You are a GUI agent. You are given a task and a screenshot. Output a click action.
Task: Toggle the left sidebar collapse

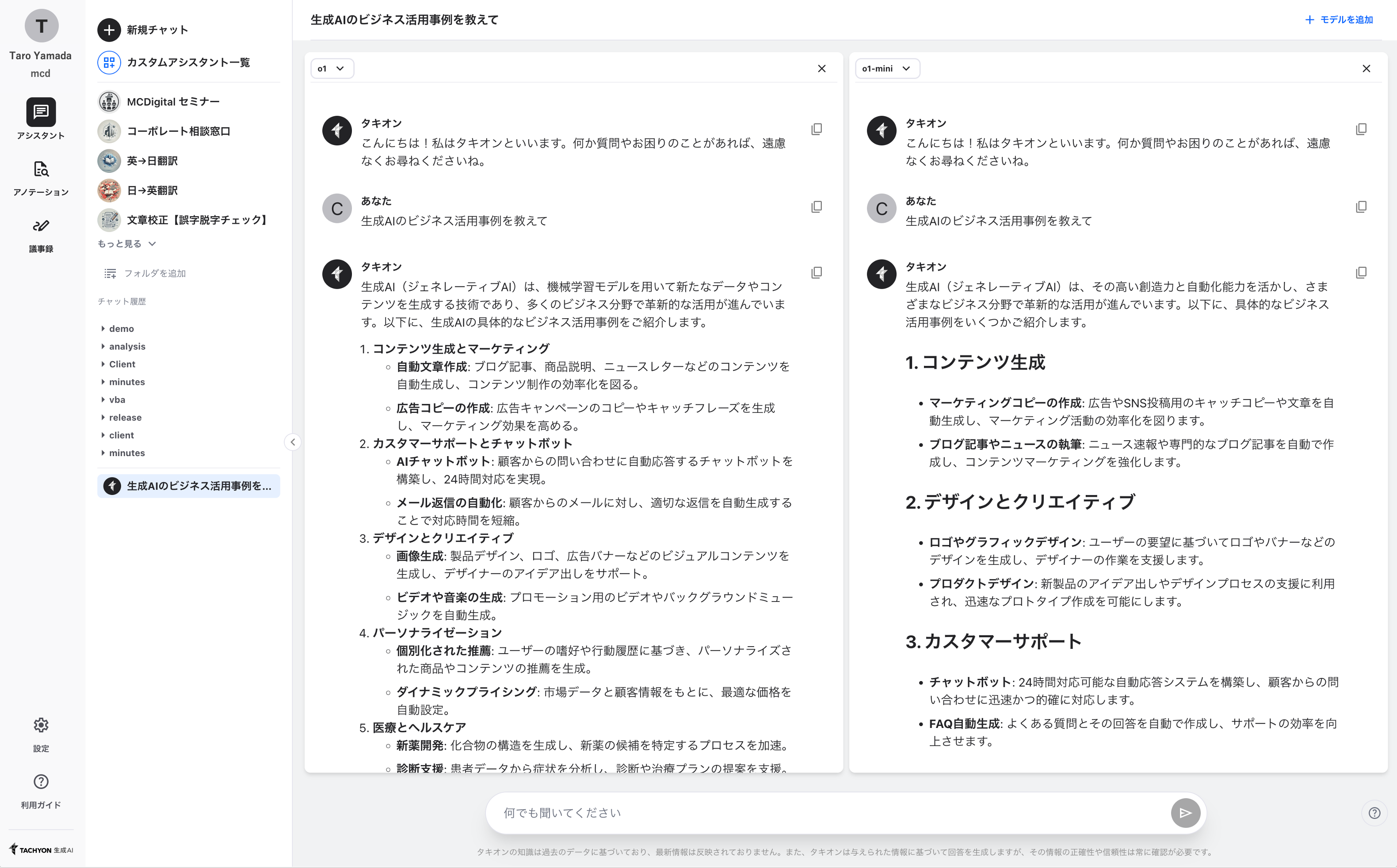[x=293, y=442]
